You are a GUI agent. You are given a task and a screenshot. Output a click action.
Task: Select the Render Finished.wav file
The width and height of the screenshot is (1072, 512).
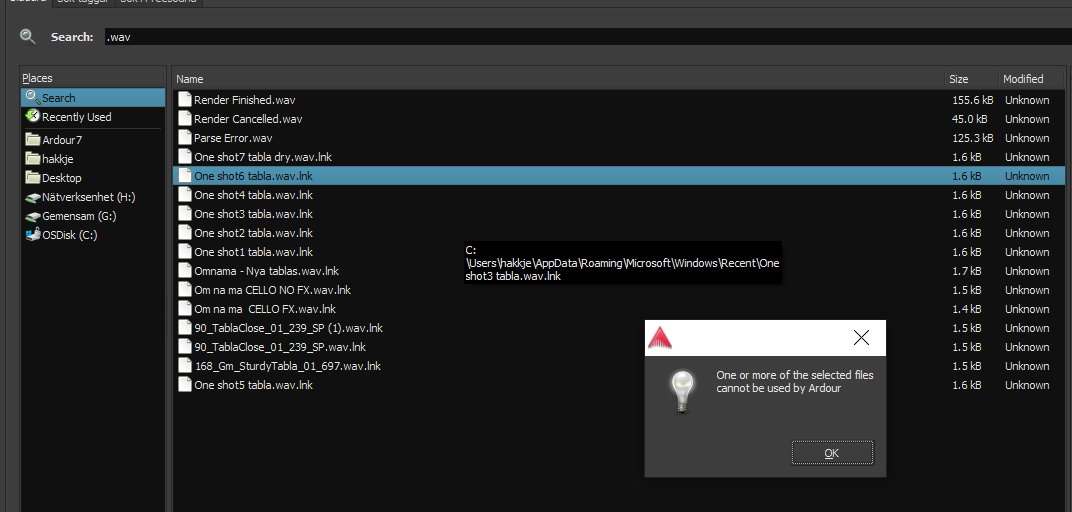(244, 100)
